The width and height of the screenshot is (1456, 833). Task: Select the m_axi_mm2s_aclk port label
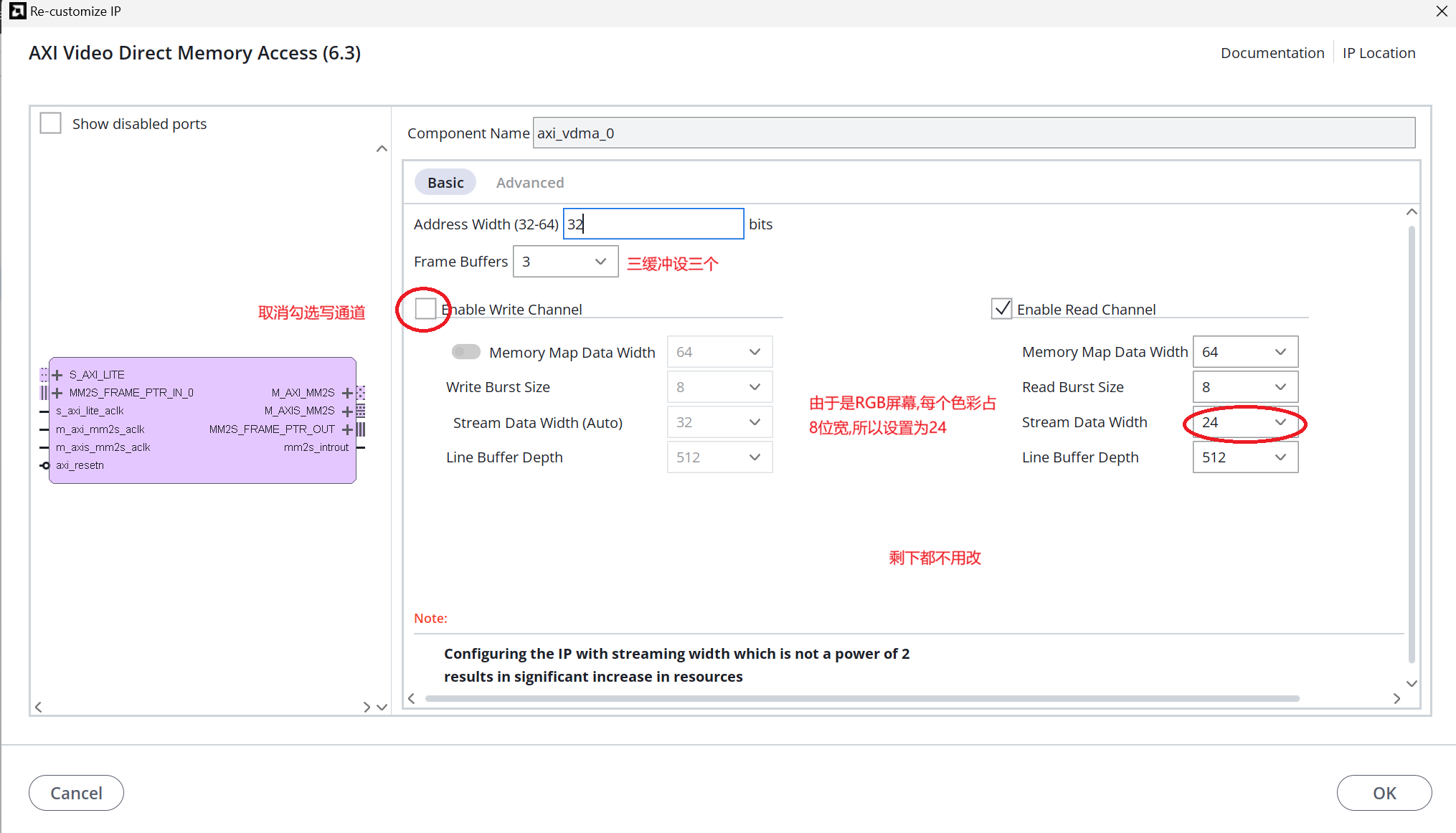tap(100, 429)
